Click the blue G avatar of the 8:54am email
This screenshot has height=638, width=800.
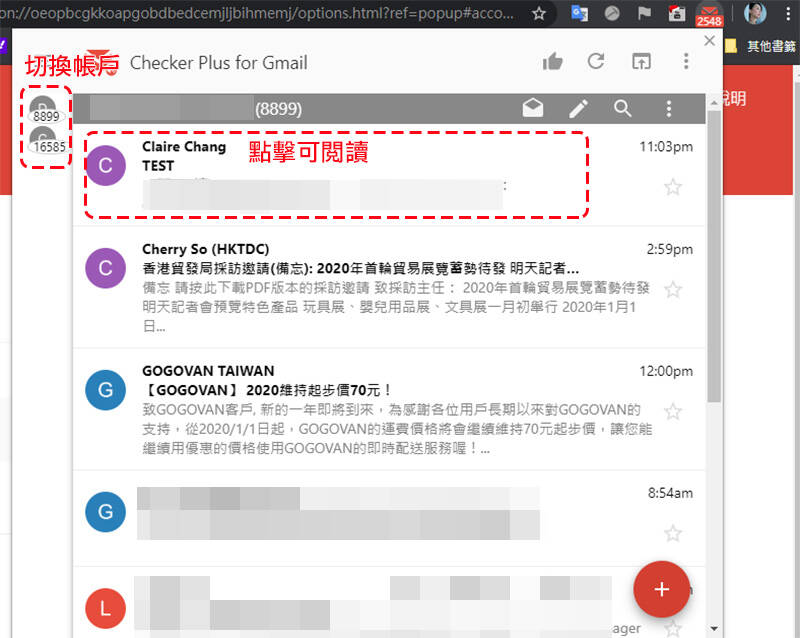(x=106, y=512)
